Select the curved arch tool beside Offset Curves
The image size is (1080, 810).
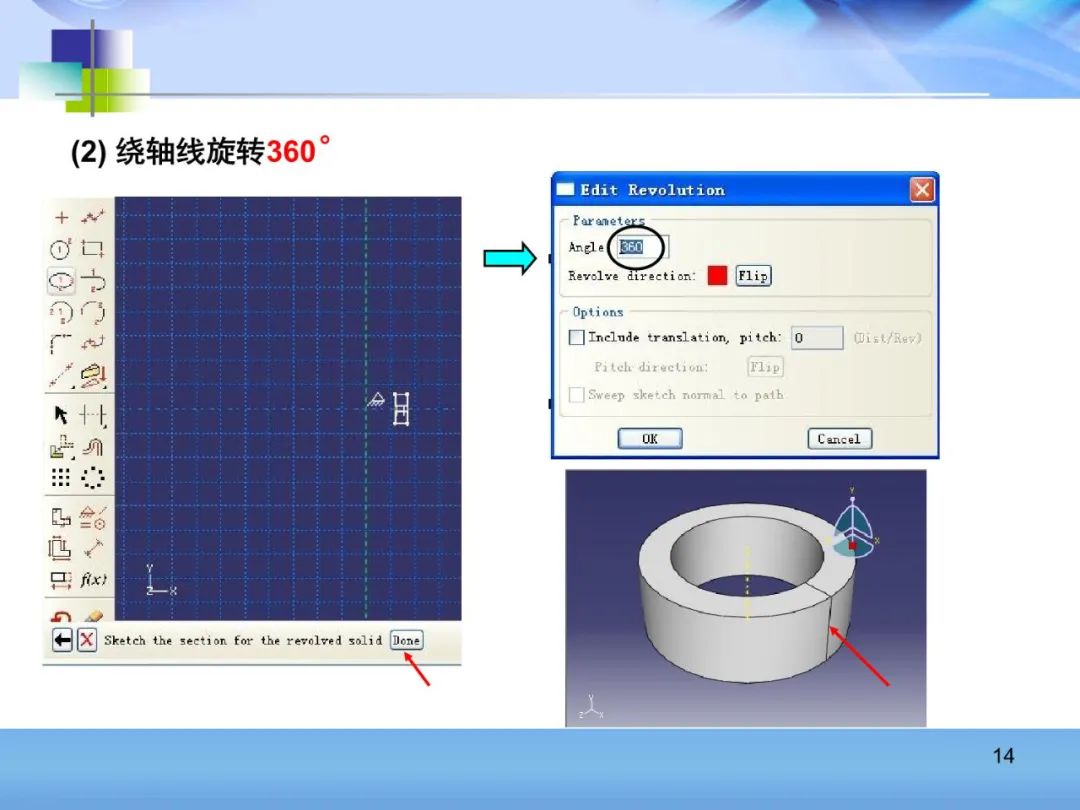point(93,447)
